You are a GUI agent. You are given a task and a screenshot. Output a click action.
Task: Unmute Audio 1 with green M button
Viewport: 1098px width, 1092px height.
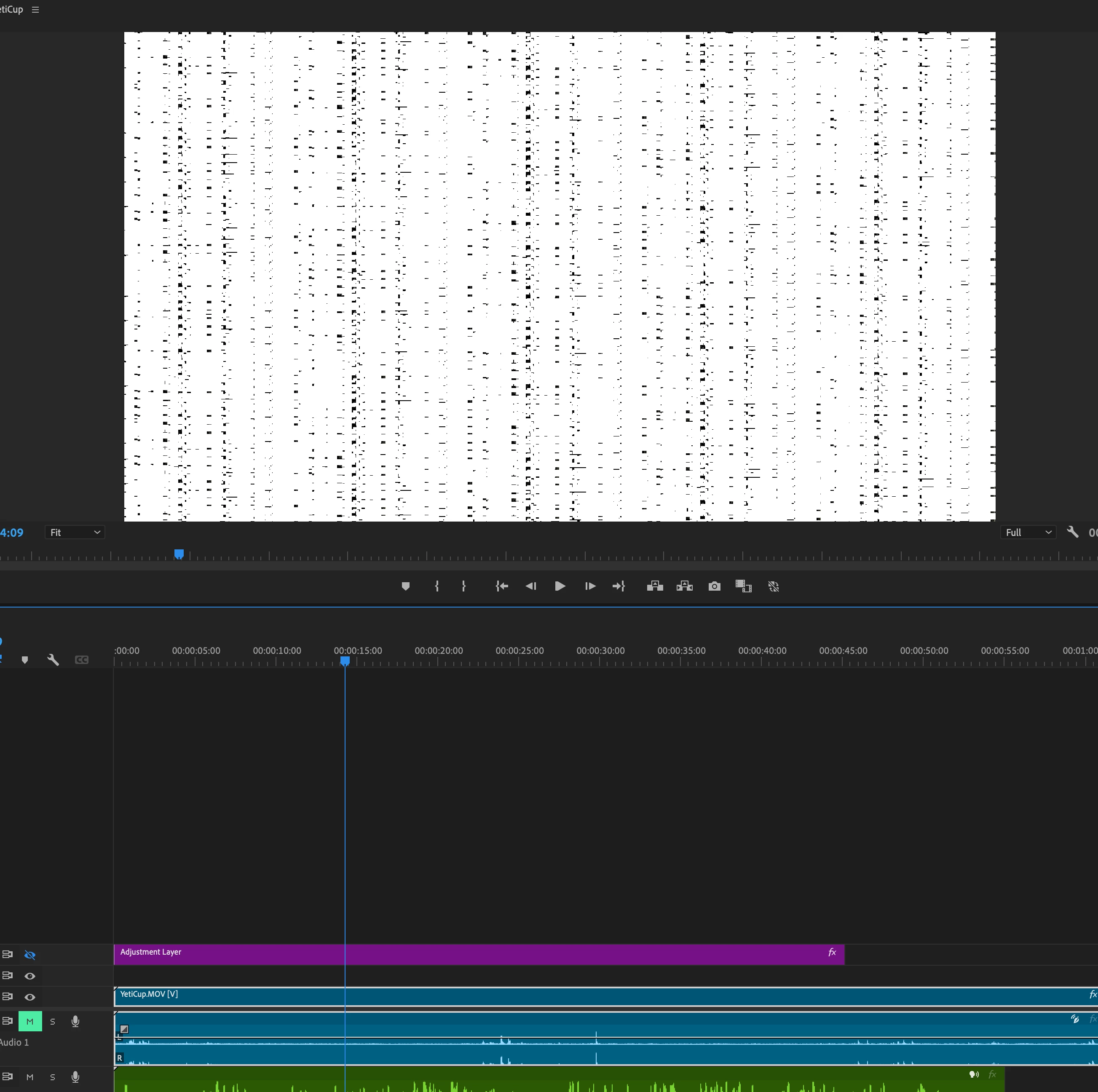point(30,1022)
